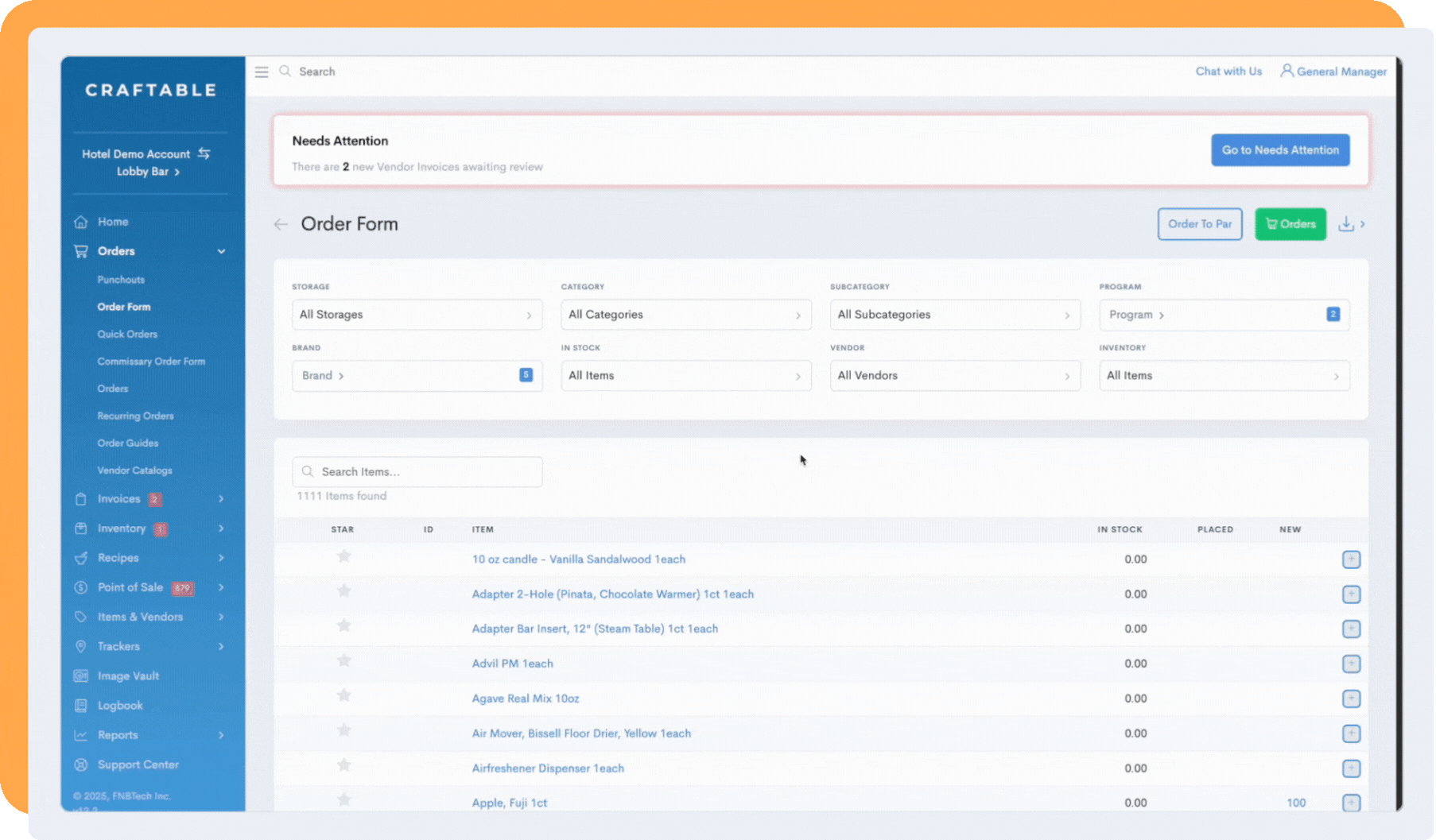
Task: Select the Lobby Bar location
Action: (x=148, y=172)
